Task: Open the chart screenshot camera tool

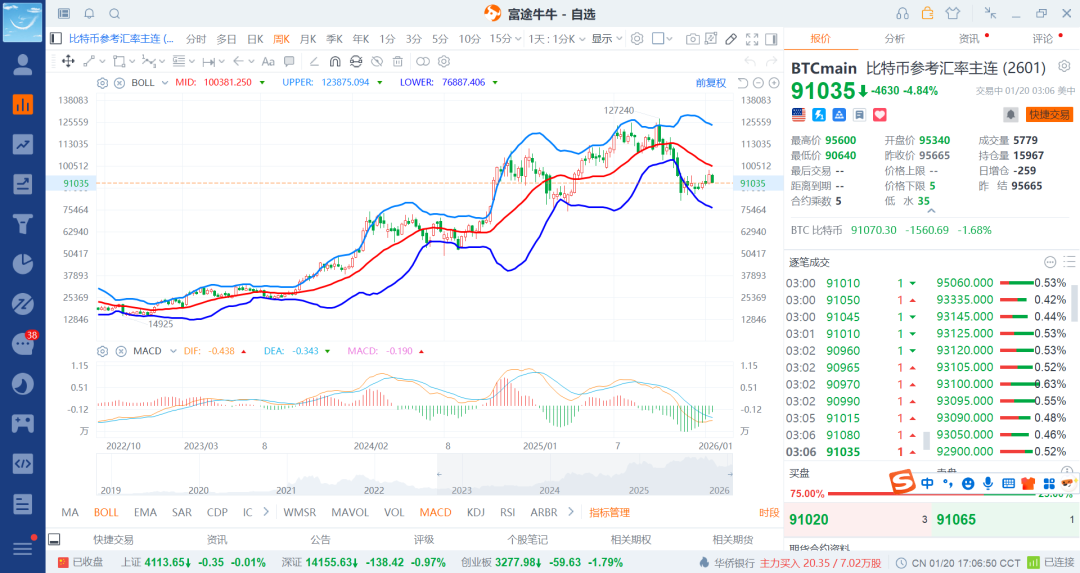Action: pyautogui.click(x=693, y=39)
